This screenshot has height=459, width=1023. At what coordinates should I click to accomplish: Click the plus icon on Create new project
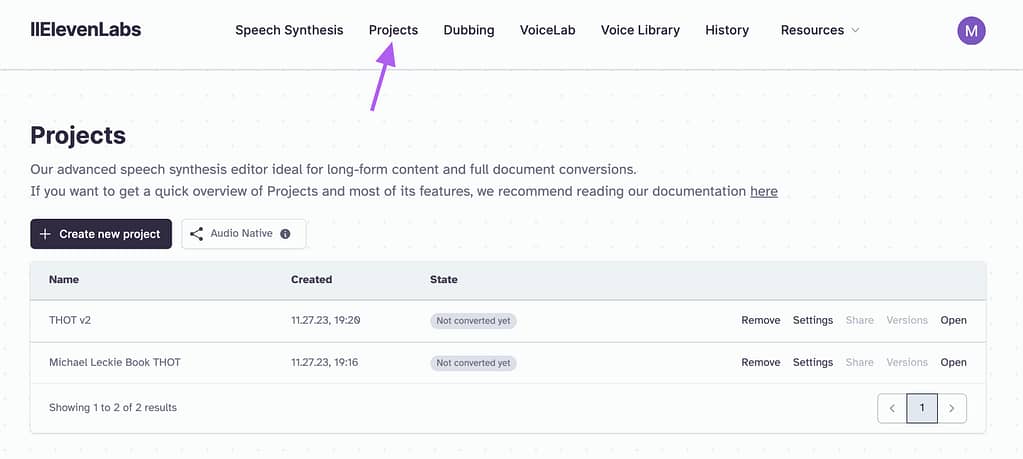[x=45, y=234]
